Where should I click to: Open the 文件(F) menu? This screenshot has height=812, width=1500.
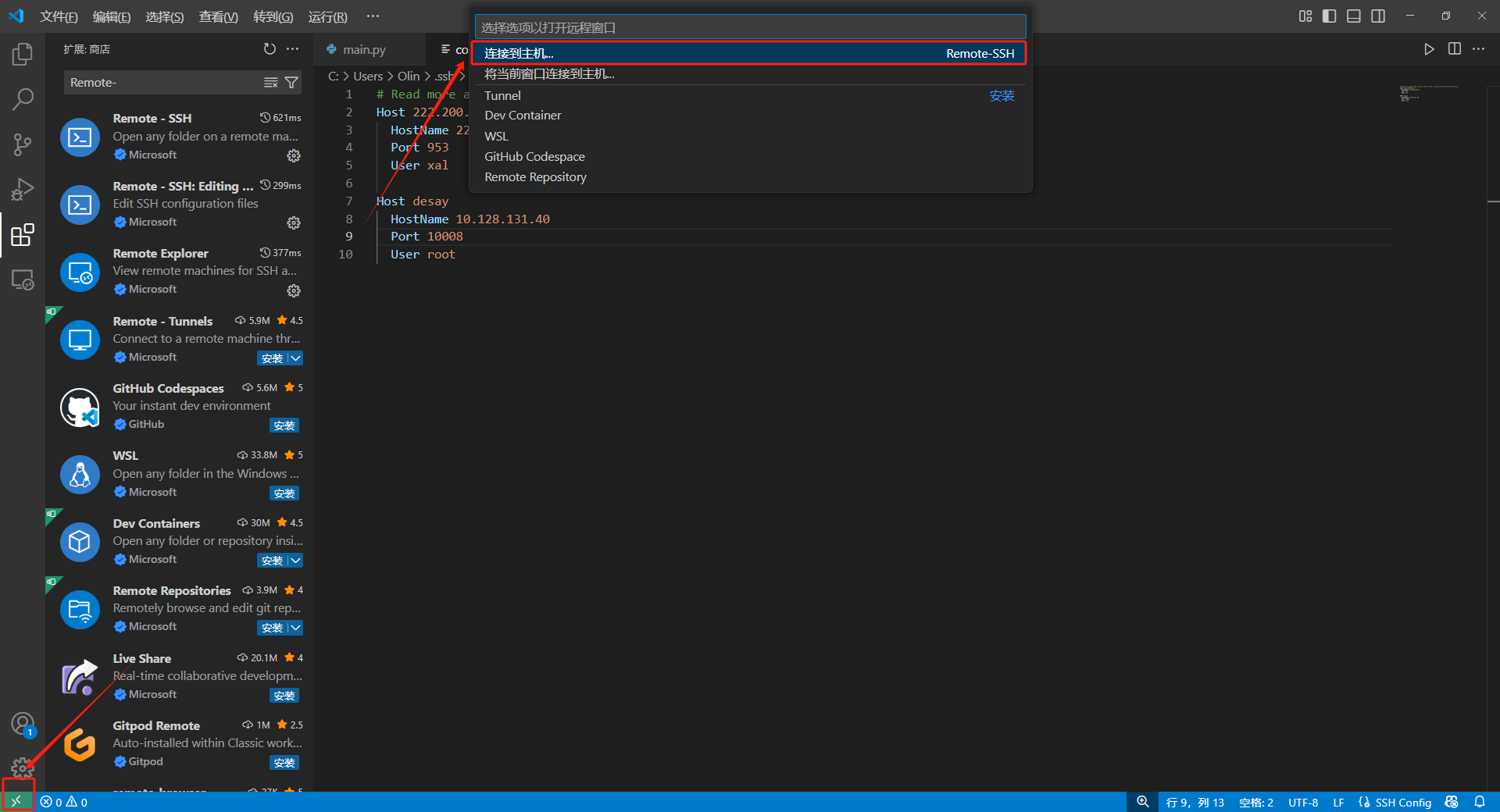(x=59, y=16)
